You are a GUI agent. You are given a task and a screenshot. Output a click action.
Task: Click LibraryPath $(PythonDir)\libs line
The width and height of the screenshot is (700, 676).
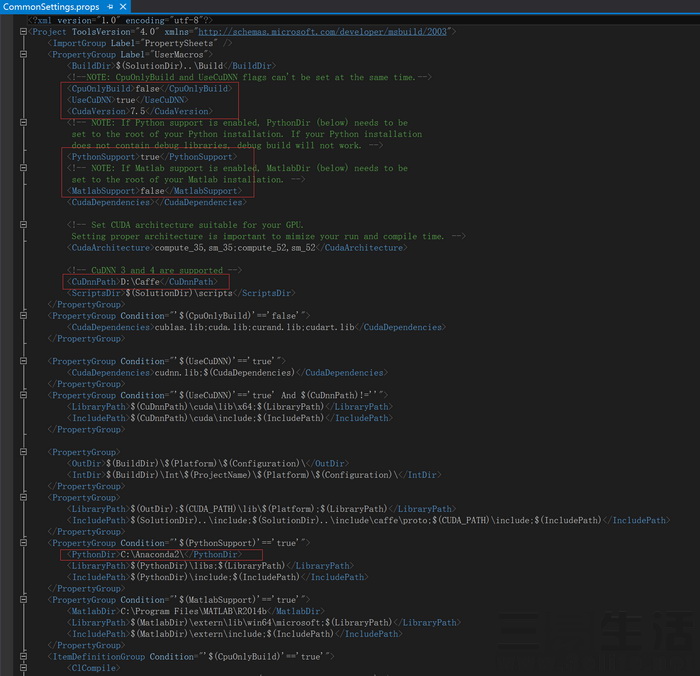click(210, 566)
